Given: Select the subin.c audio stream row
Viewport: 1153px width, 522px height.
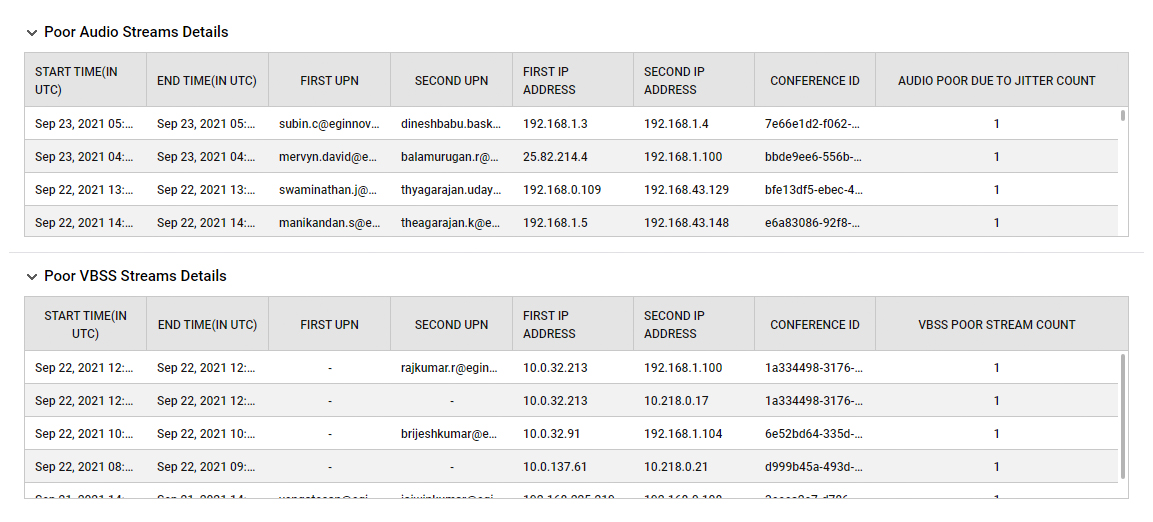Looking at the screenshot, I should click(571, 124).
